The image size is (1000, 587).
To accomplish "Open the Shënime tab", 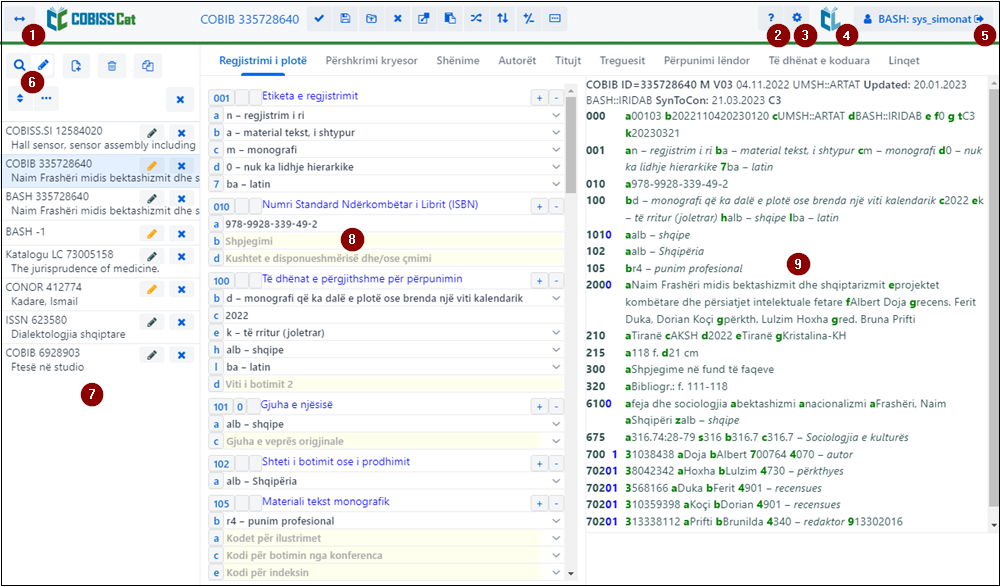I will (458, 61).
